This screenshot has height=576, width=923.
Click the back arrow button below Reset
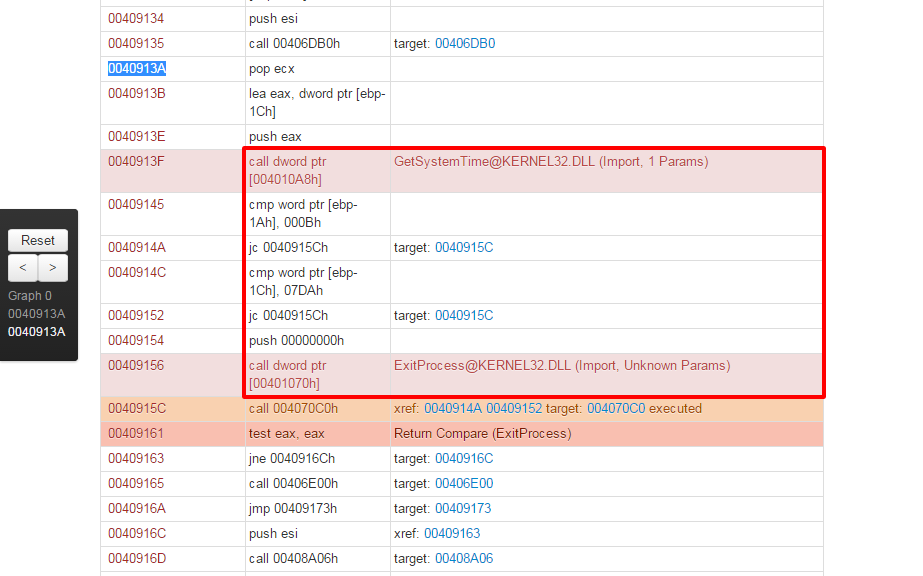(22, 268)
